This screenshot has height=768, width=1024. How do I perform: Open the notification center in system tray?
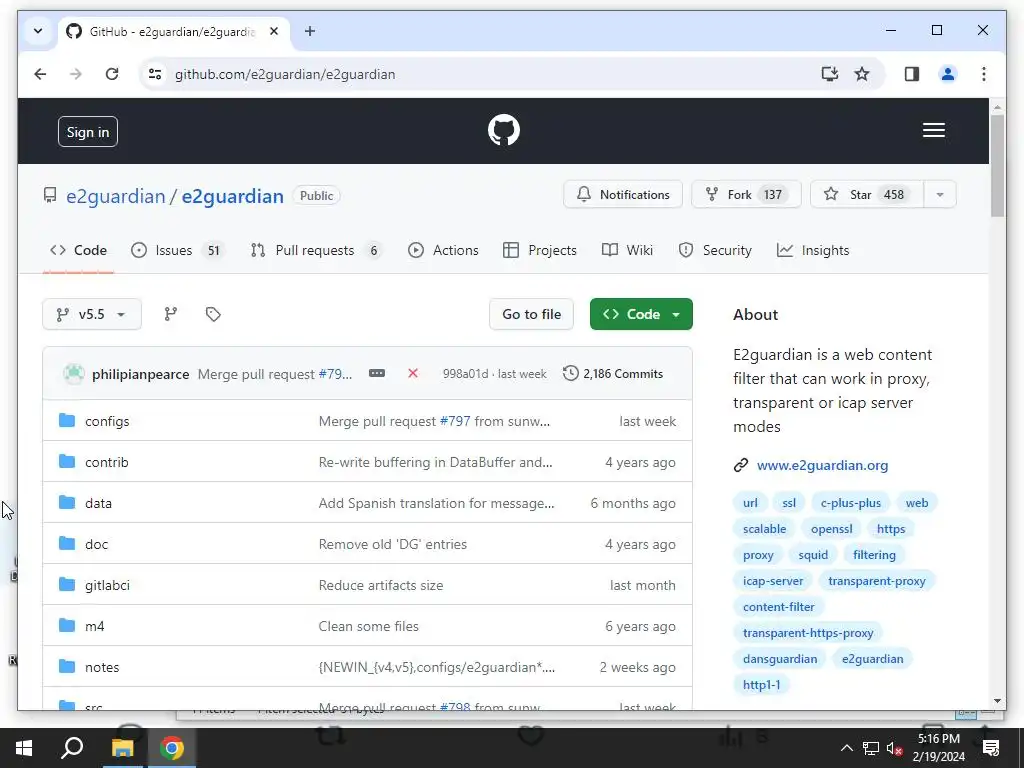[991, 748]
